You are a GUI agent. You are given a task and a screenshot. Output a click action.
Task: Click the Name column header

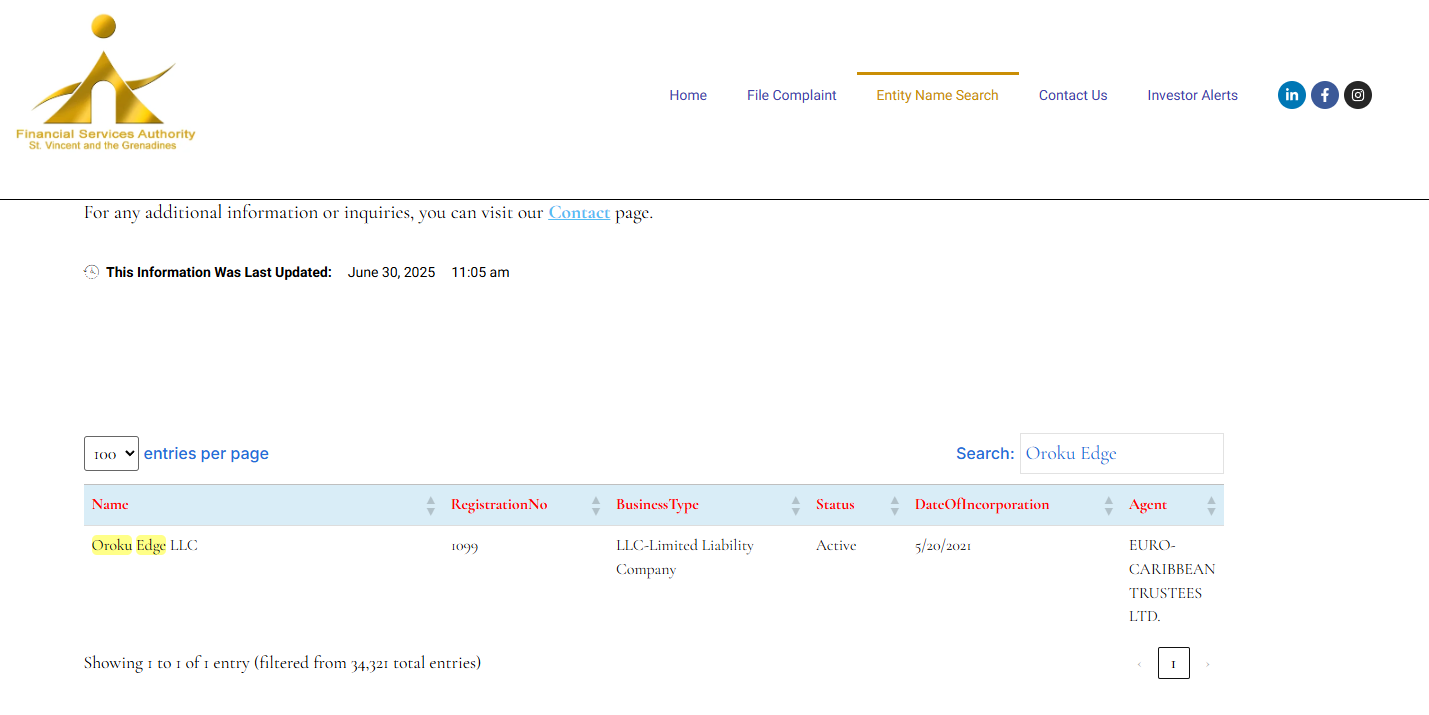point(264,505)
